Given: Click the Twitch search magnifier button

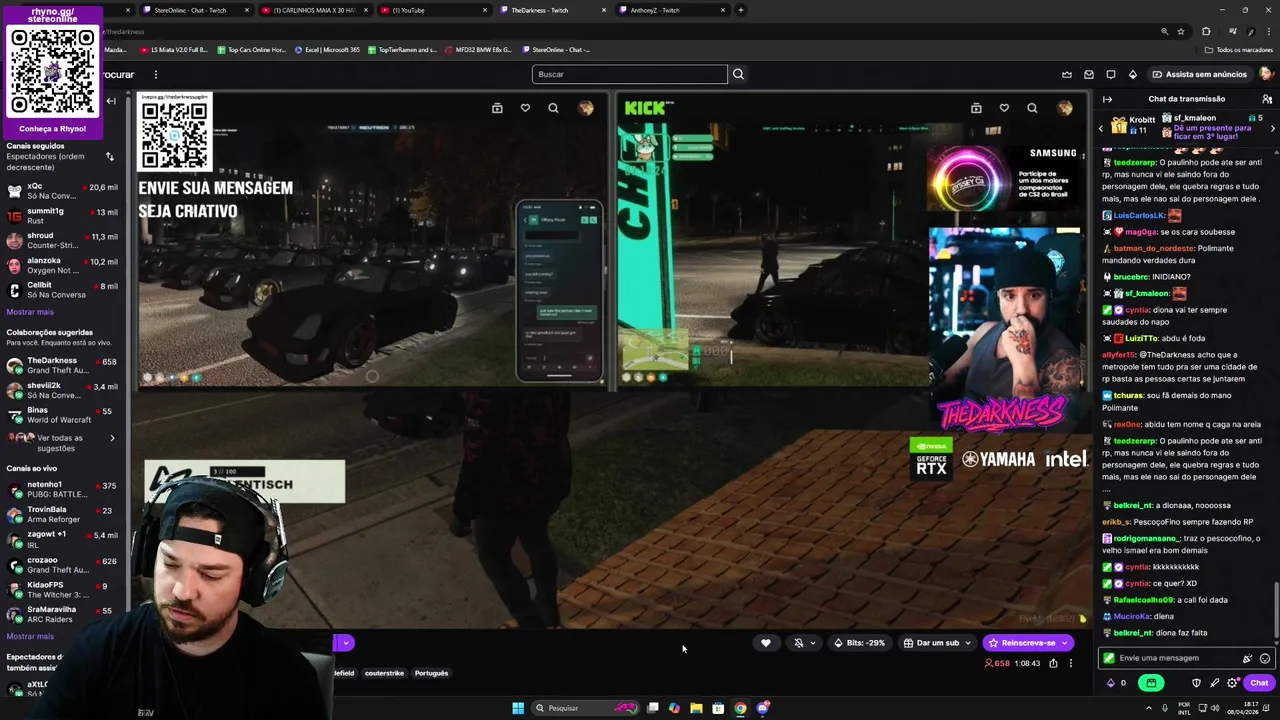Looking at the screenshot, I should pos(738,74).
